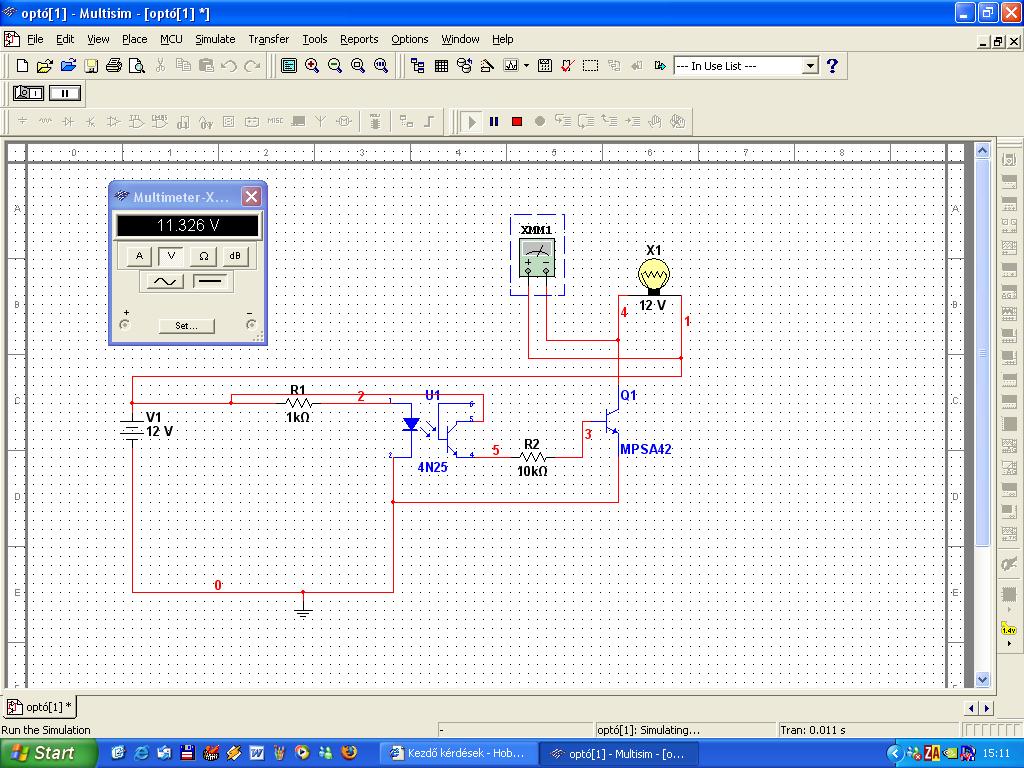Open the Transfer menu
This screenshot has height=768, width=1024.
click(x=268, y=39)
